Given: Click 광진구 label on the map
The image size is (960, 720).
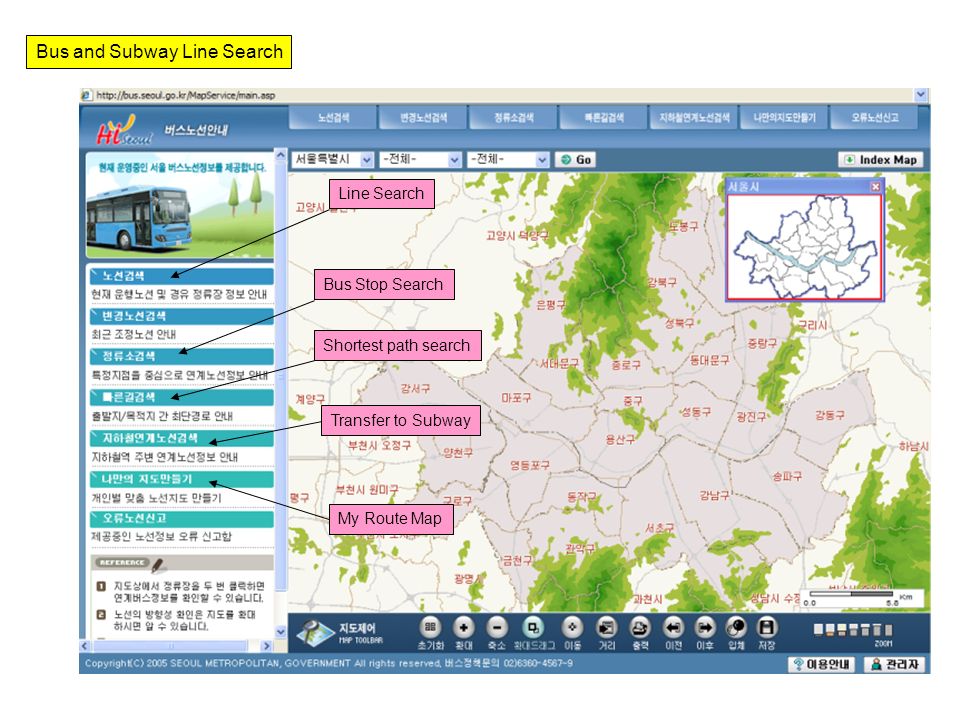Looking at the screenshot, I should [751, 417].
